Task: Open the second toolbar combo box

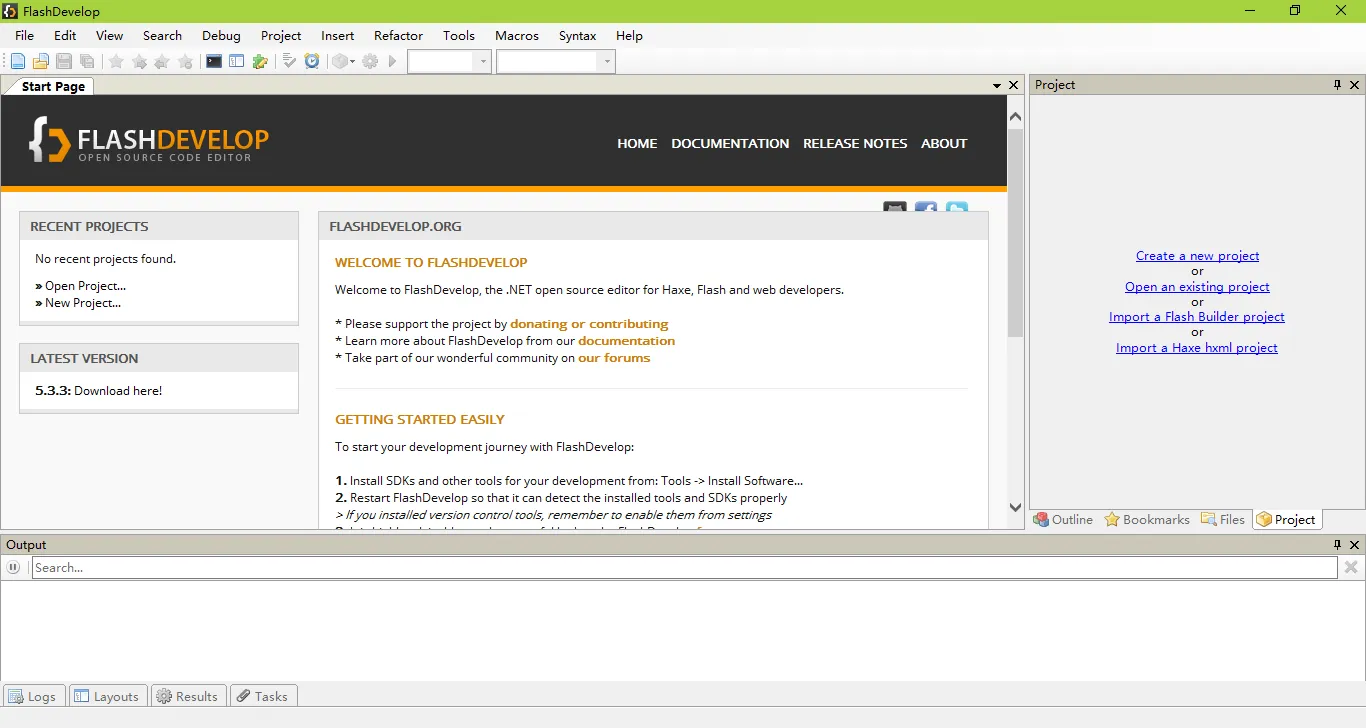Action: tap(606, 62)
